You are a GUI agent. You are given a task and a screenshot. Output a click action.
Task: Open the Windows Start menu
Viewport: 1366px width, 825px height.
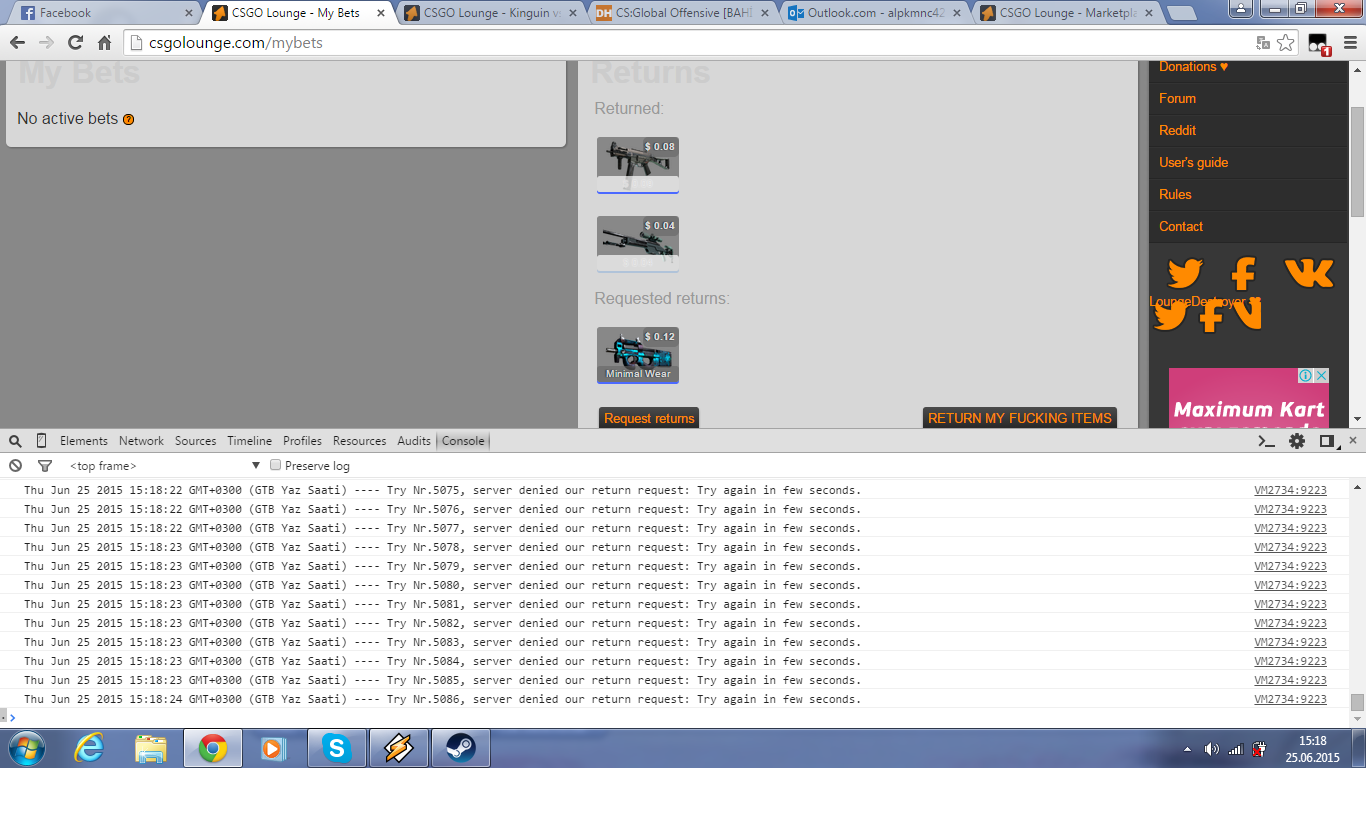[x=27, y=748]
